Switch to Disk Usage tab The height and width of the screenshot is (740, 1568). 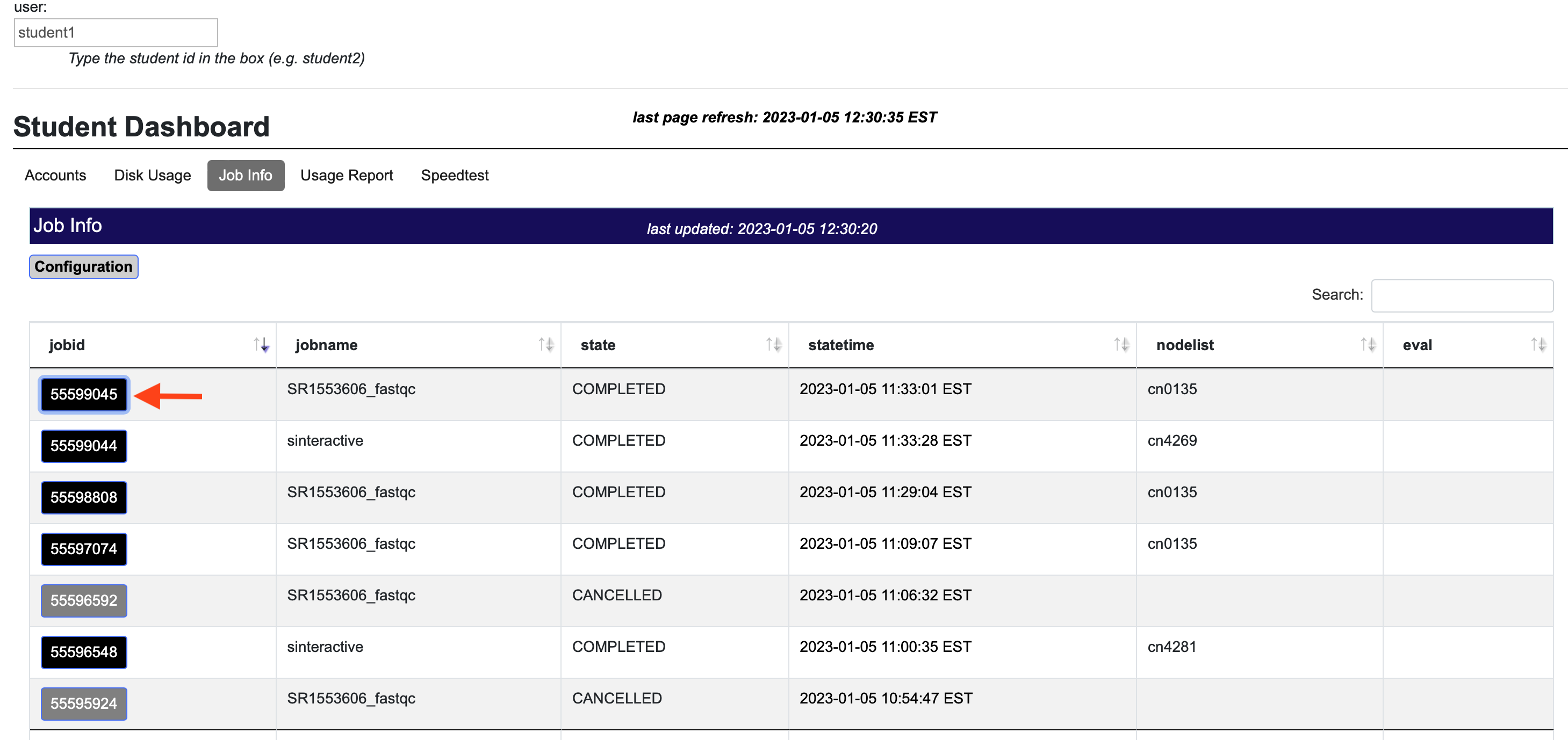[152, 175]
